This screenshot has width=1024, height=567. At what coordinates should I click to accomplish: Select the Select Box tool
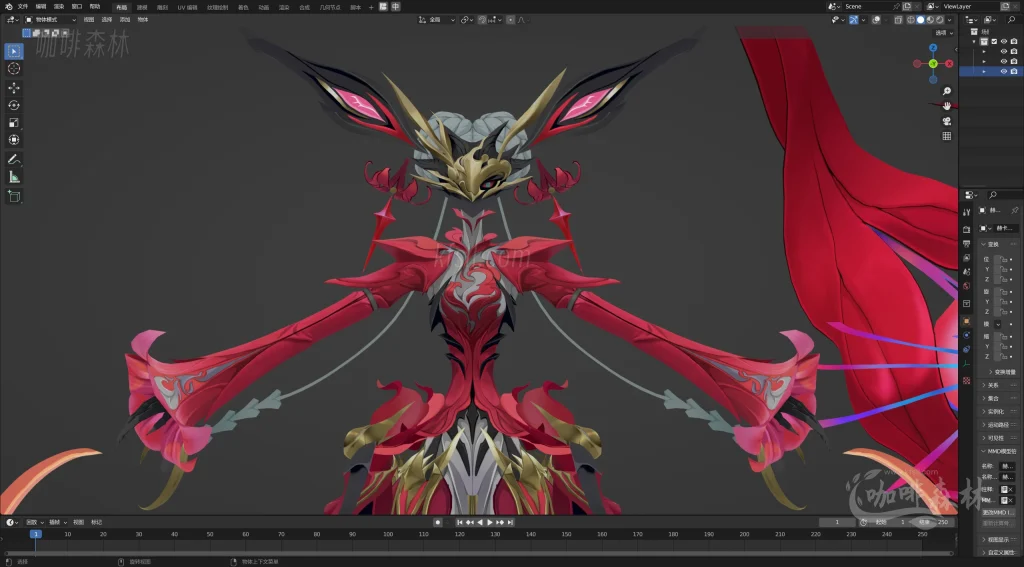14,51
